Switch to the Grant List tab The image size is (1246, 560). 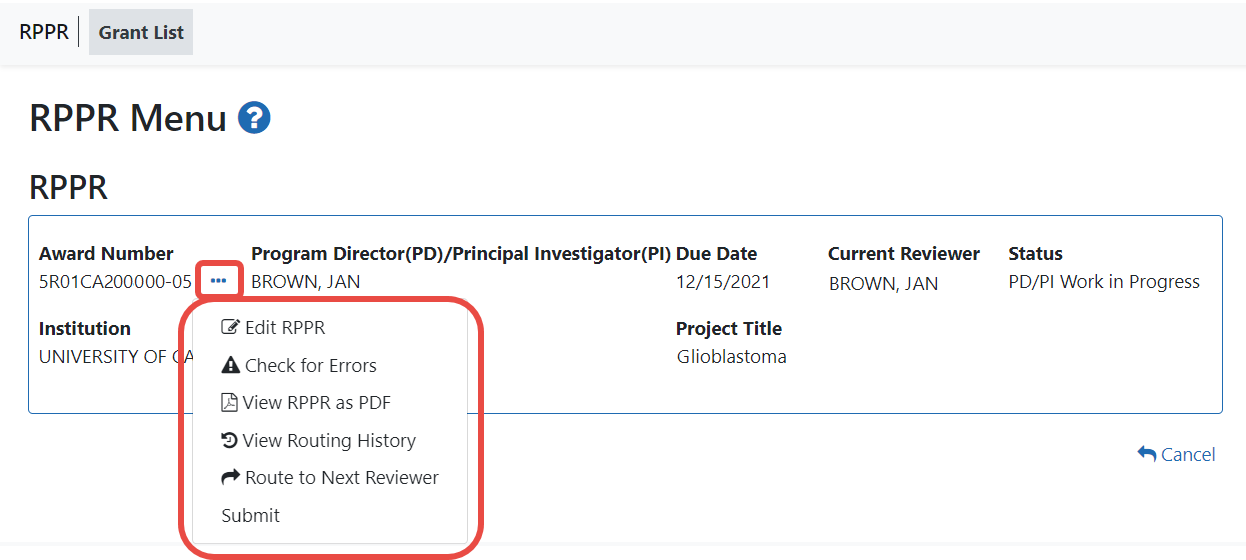141,32
